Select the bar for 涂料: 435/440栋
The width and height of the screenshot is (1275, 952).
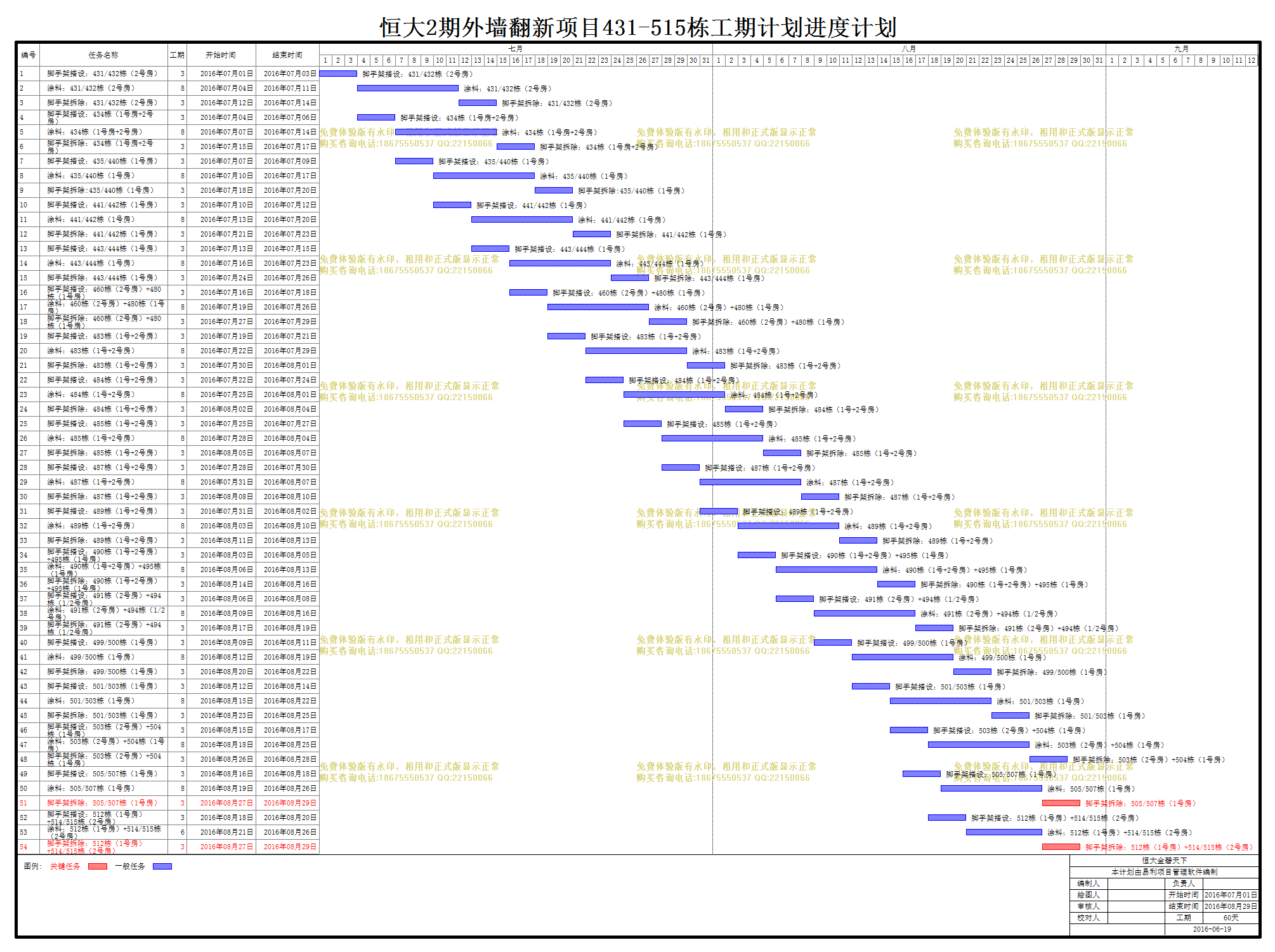click(484, 176)
